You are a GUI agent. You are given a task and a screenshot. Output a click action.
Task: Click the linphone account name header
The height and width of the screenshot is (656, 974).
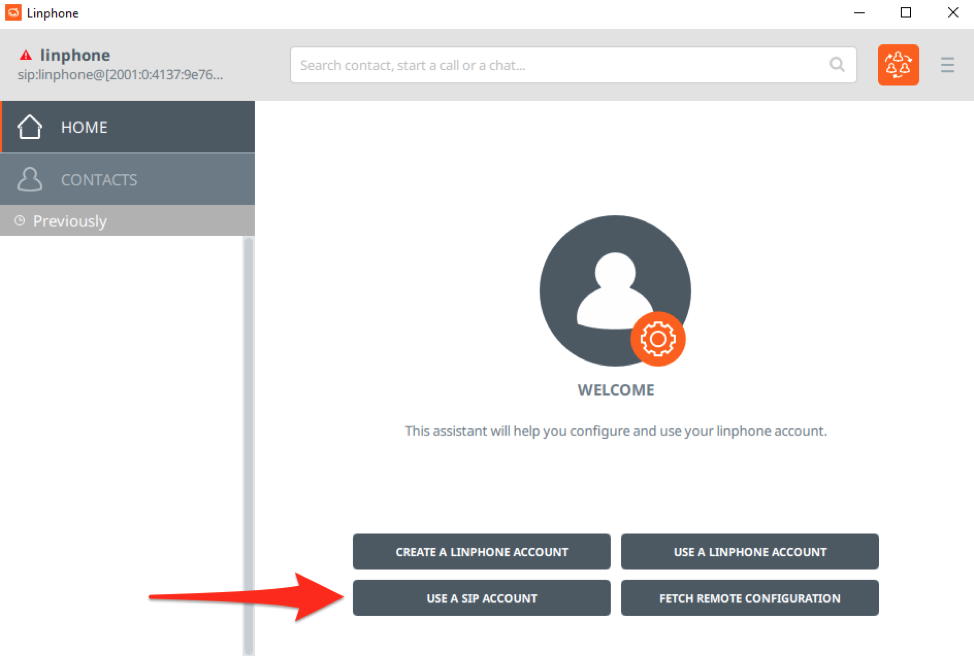[75, 55]
